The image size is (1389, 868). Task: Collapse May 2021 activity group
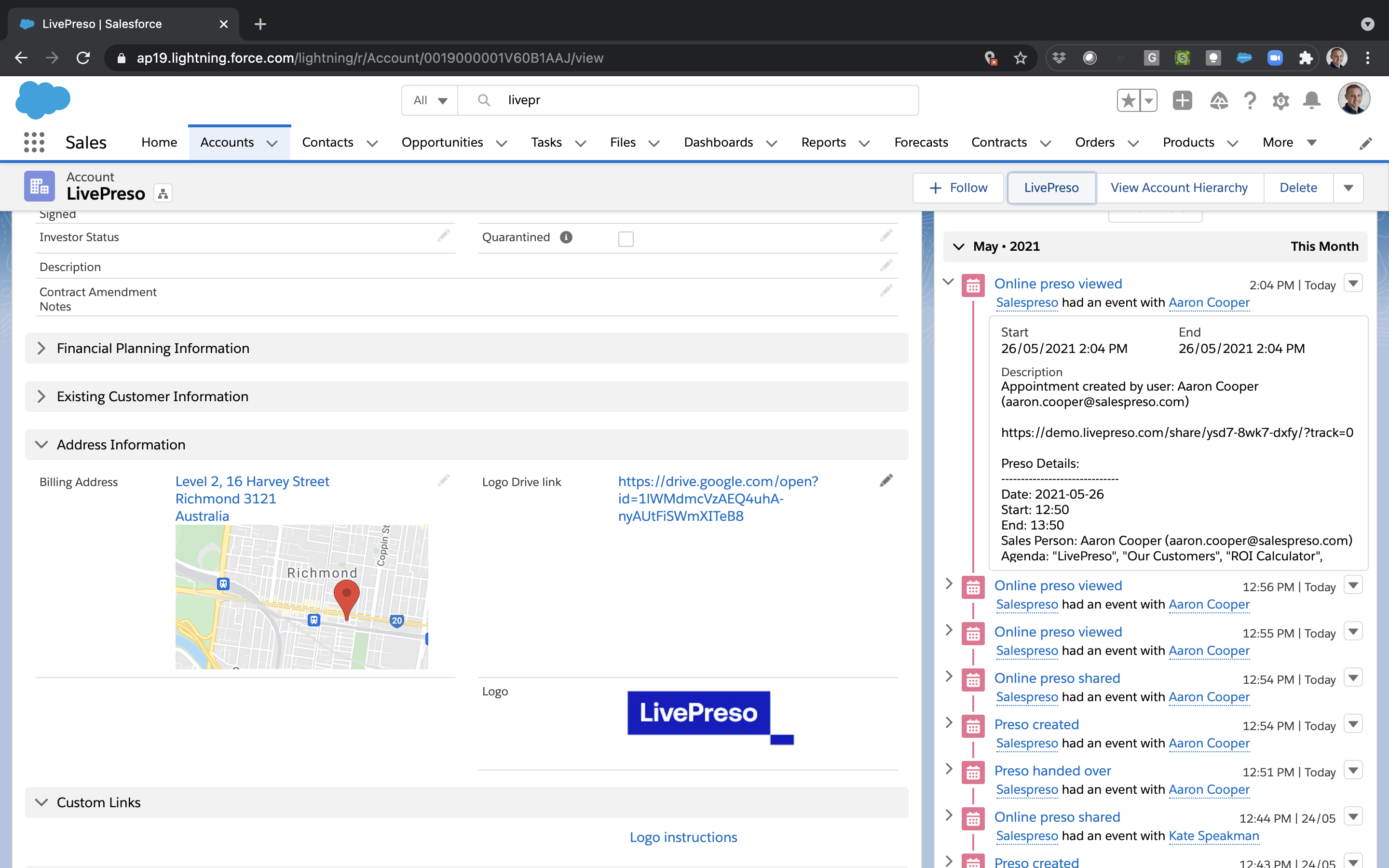click(x=958, y=247)
